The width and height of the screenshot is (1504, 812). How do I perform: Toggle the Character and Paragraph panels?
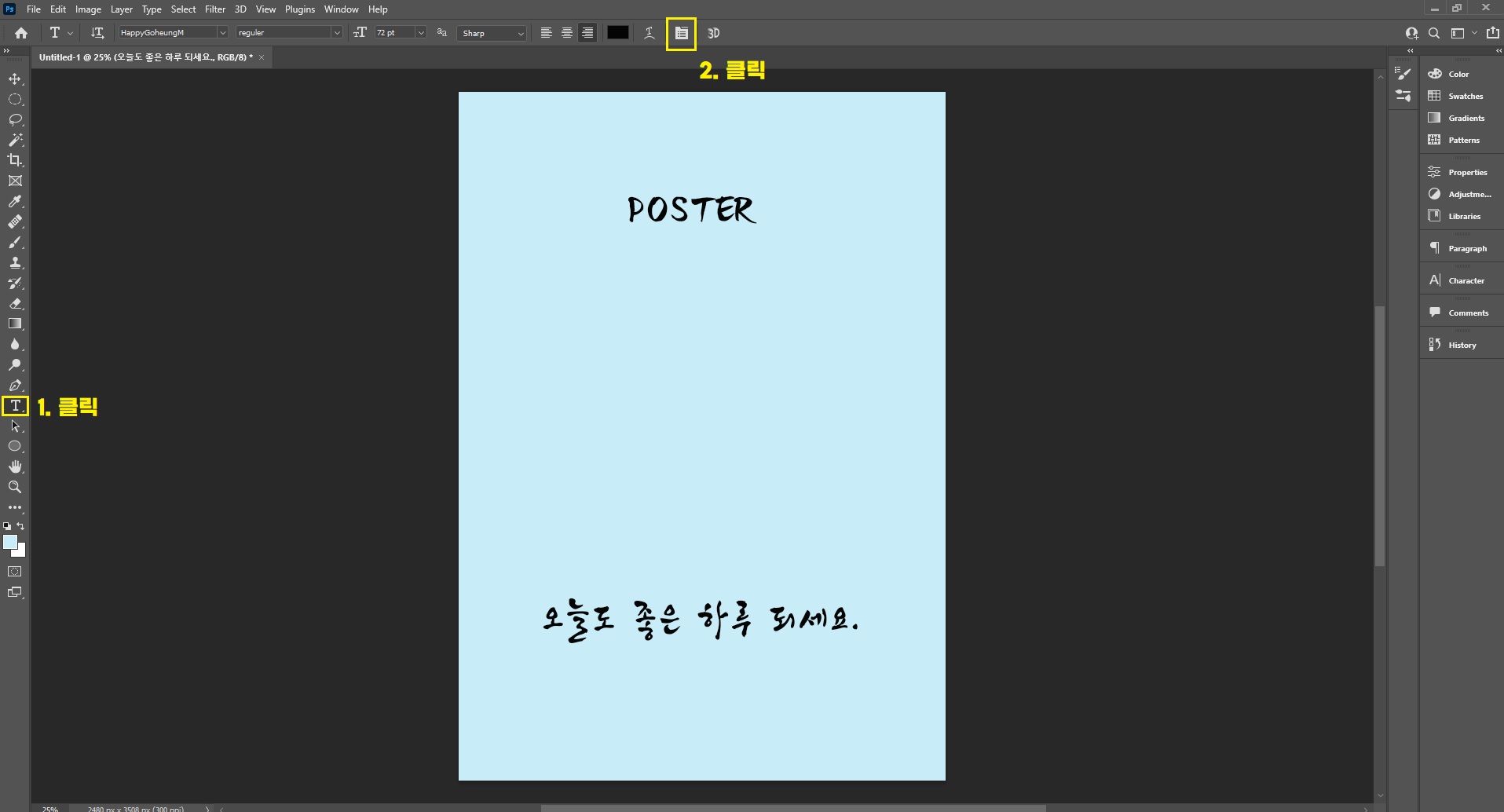pos(681,33)
